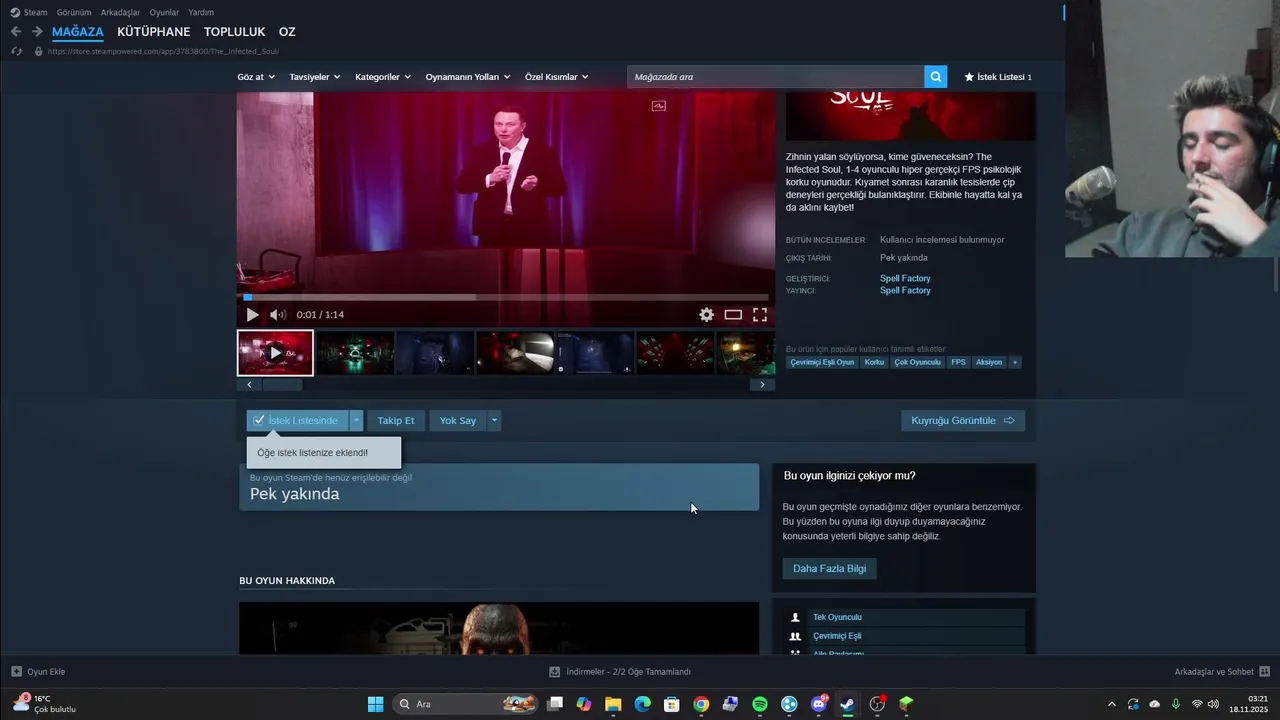Screen dimensions: 1280x720
Task: Toggle İstek Listesinde wishlist checkmark button
Action: [297, 421]
